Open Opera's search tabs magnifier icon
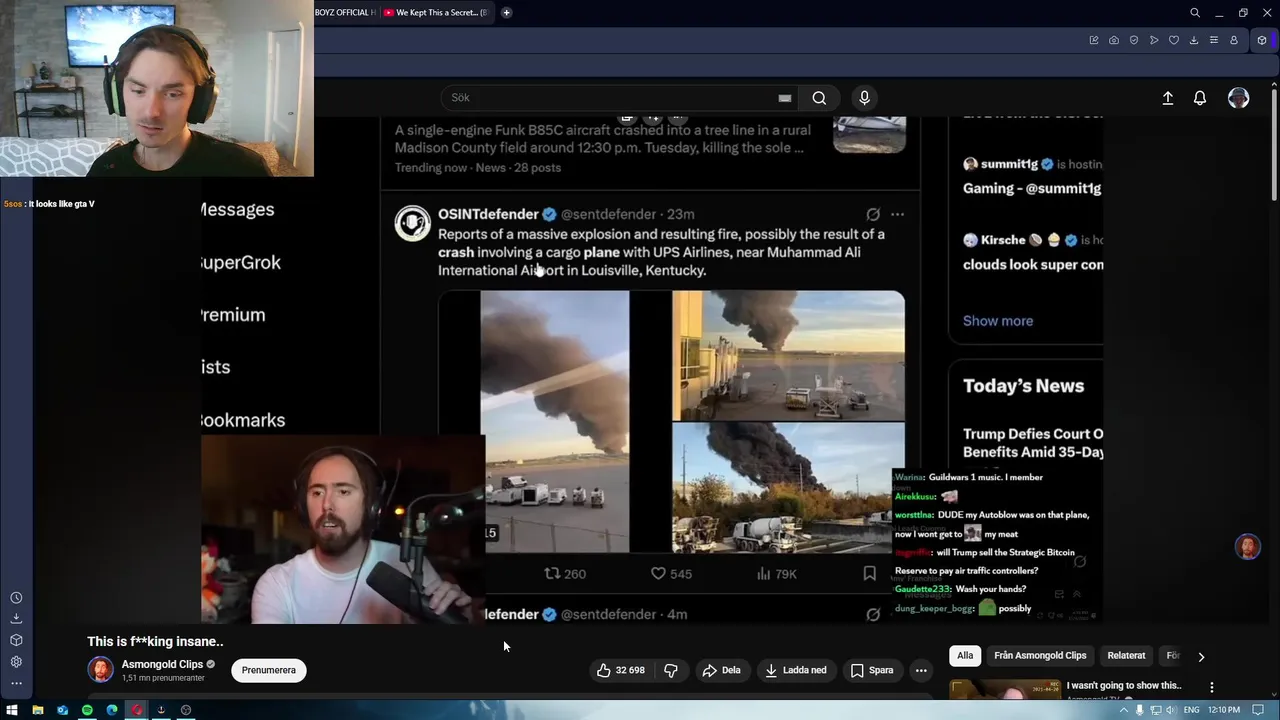Image resolution: width=1280 pixels, height=720 pixels. click(1195, 13)
